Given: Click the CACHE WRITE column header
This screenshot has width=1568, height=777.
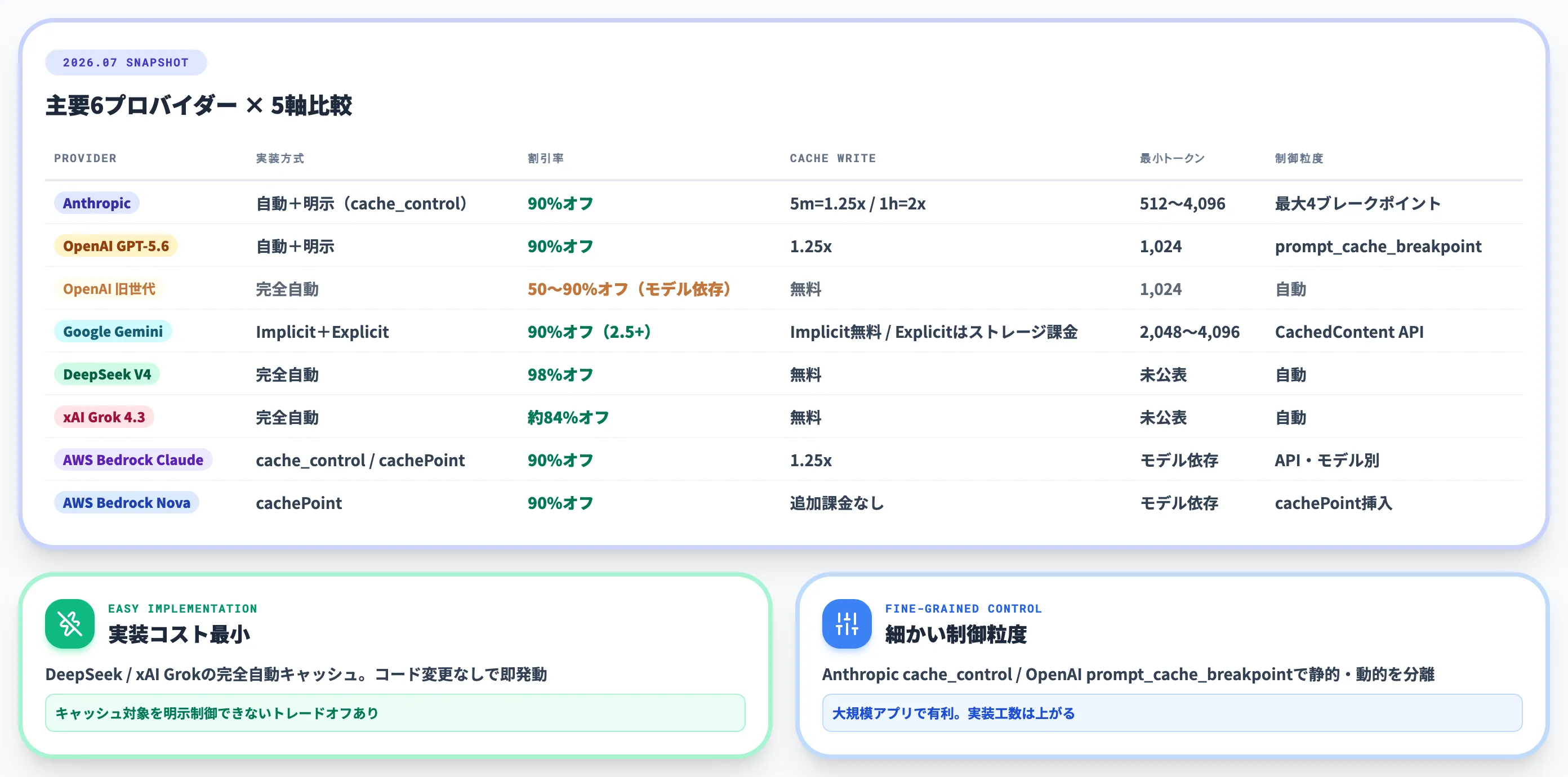Looking at the screenshot, I should [x=832, y=158].
